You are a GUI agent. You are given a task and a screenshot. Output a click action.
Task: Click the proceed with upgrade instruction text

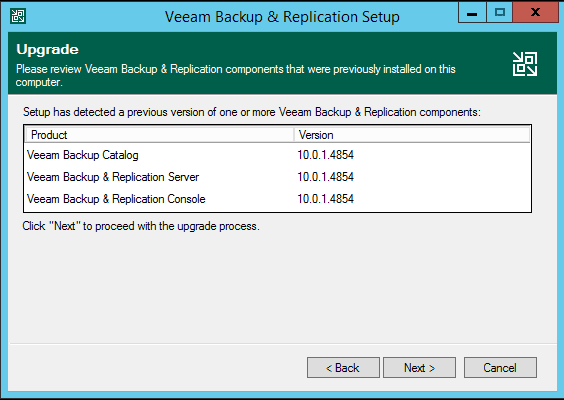[141, 226]
